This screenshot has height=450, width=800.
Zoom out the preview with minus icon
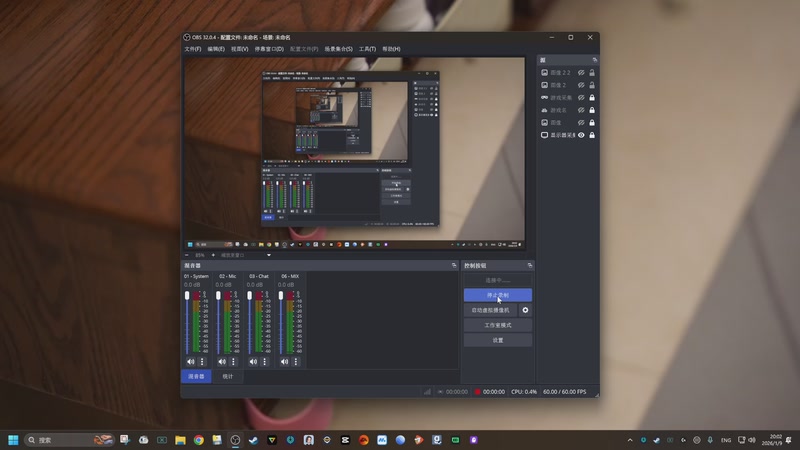click(187, 255)
